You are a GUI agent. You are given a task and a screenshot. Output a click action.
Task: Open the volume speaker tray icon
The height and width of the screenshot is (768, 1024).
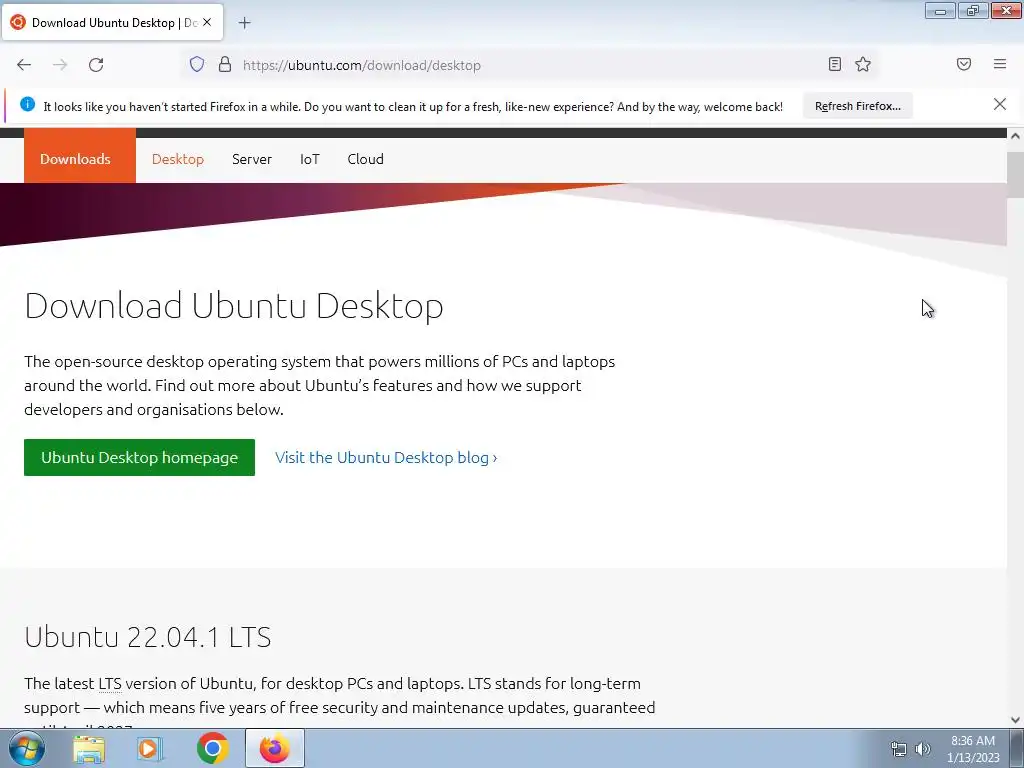[922, 749]
